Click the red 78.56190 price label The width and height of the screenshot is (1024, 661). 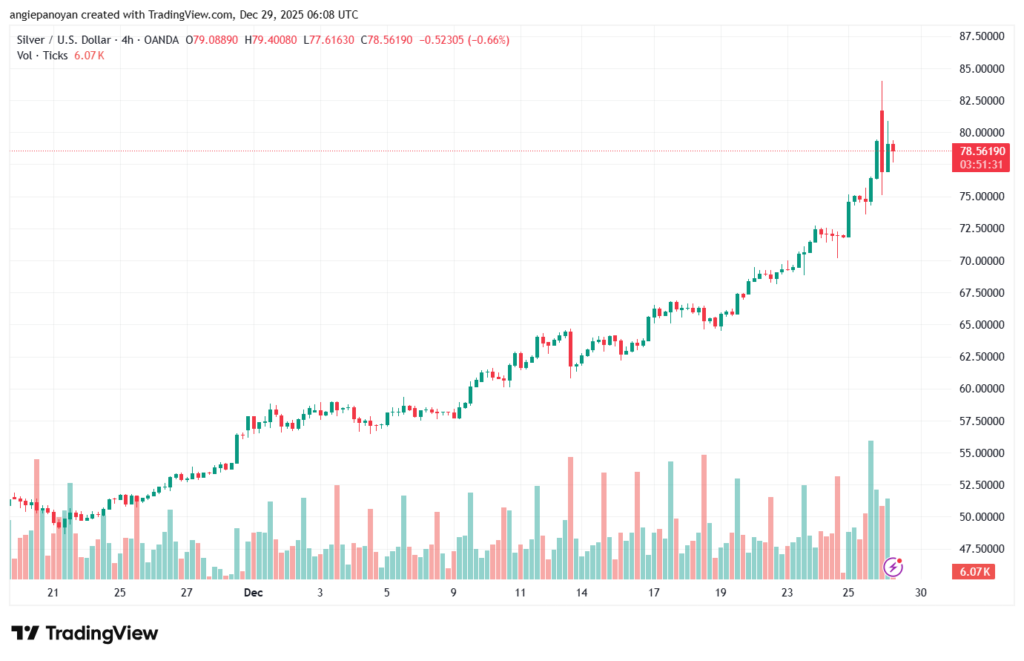(981, 150)
